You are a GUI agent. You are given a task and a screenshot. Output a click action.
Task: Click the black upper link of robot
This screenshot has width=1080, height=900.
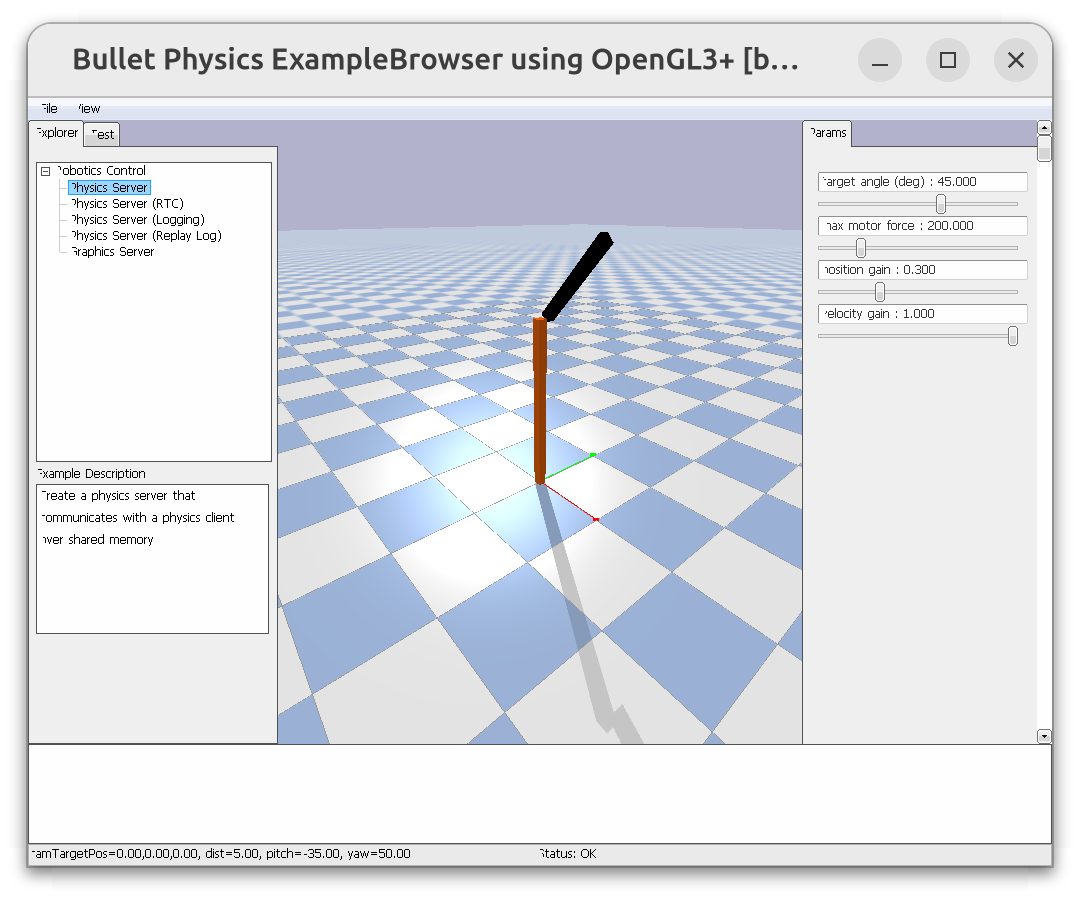pos(578,276)
